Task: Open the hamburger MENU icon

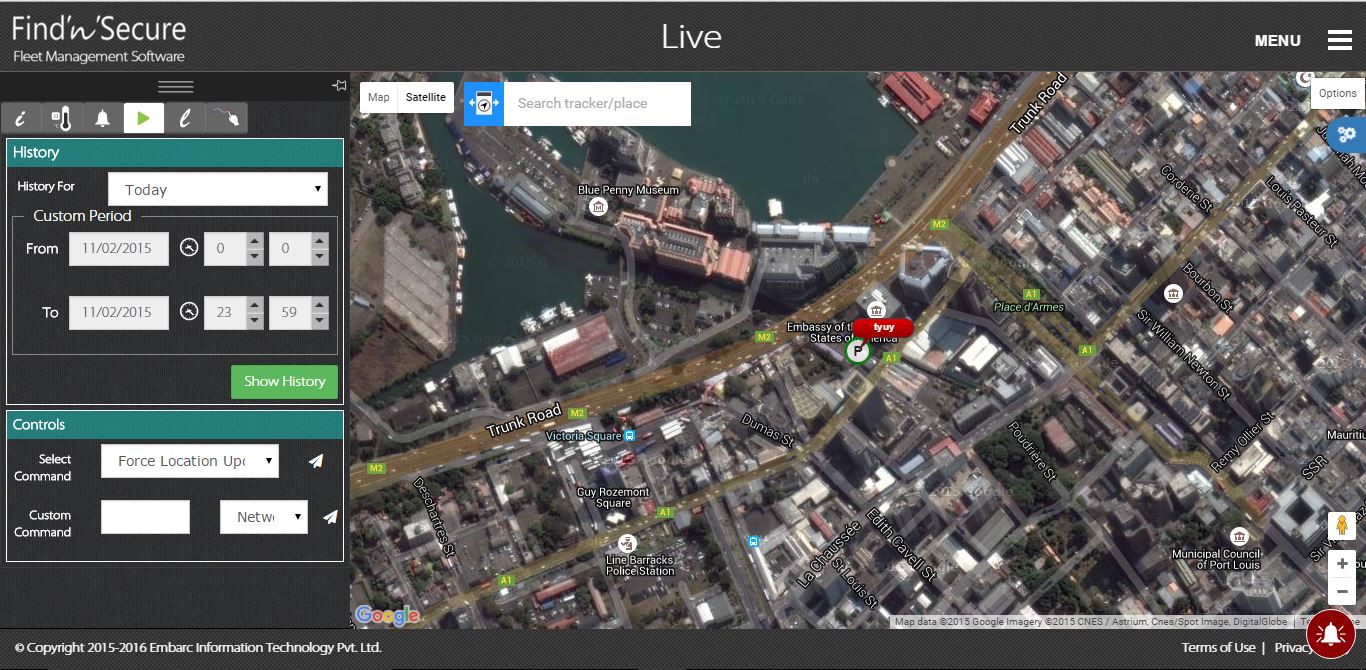Action: [1340, 40]
